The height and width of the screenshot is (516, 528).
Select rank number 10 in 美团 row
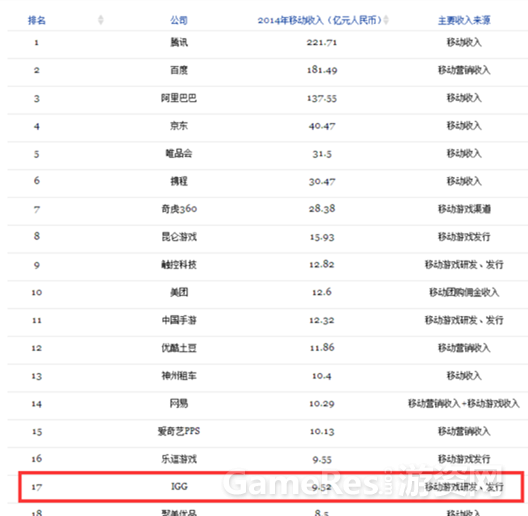tap(37, 292)
